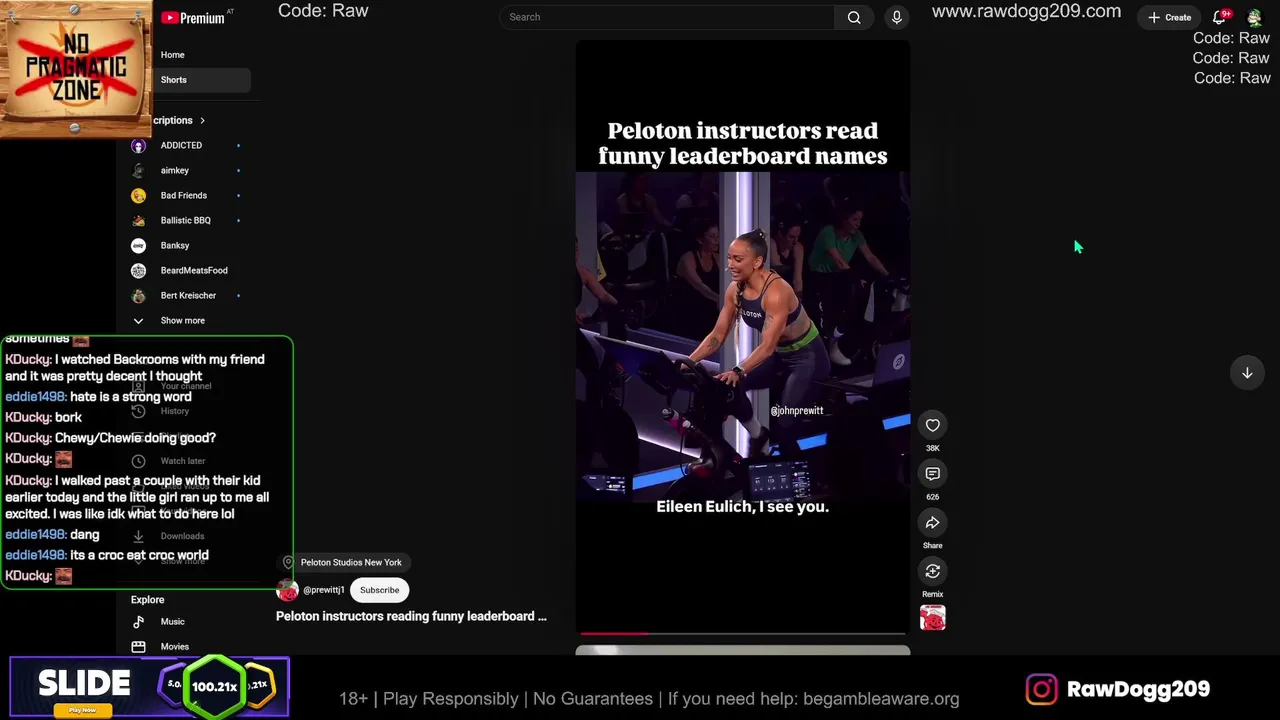This screenshot has height=720, width=1280.
Task: Open the Ballistic BBQ channel
Action: 186,221
